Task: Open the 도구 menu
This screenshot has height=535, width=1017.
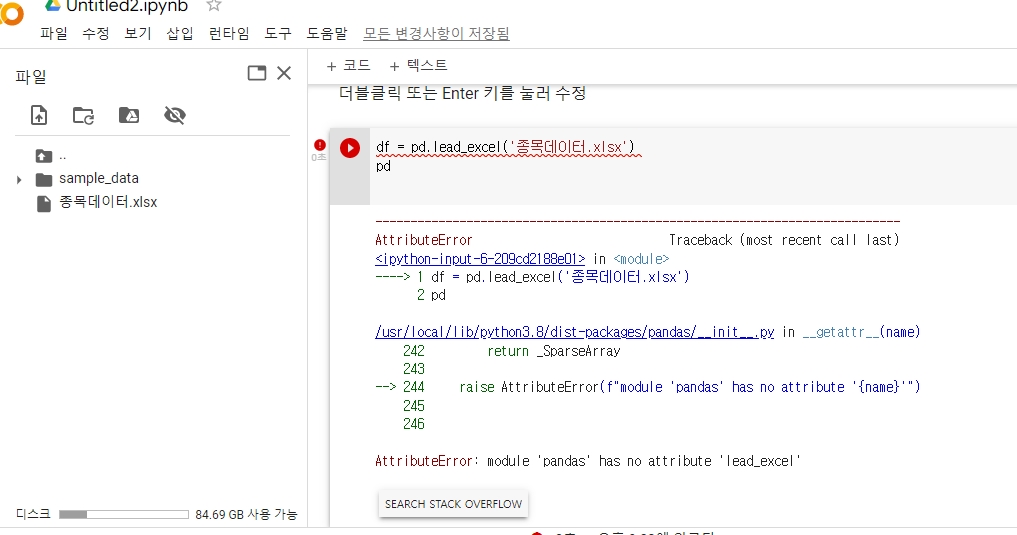Action: pyautogui.click(x=278, y=33)
